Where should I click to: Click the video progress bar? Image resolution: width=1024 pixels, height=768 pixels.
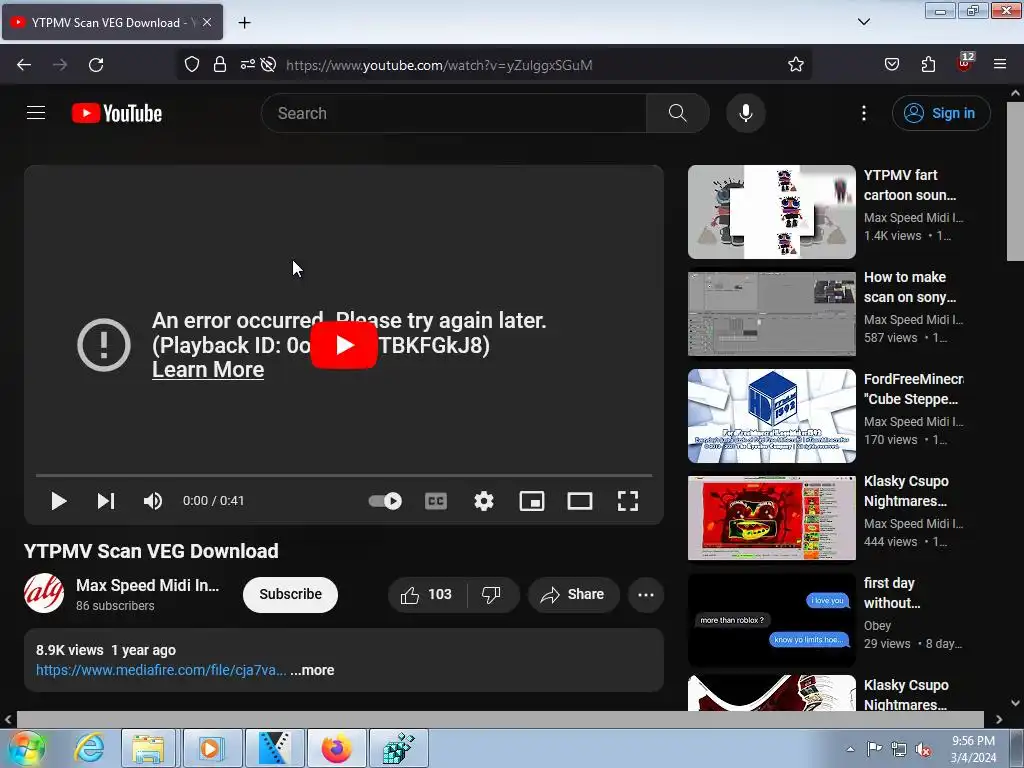[x=344, y=475]
